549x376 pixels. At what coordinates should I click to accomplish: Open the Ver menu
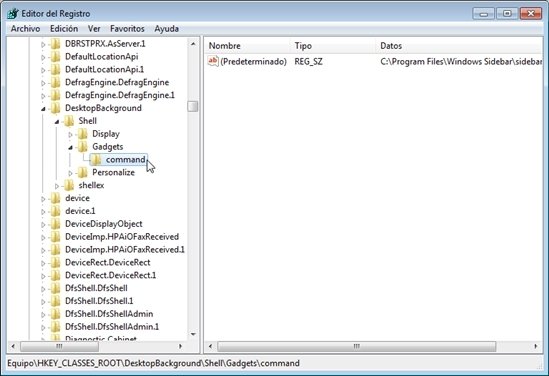pyautogui.click(x=94, y=29)
